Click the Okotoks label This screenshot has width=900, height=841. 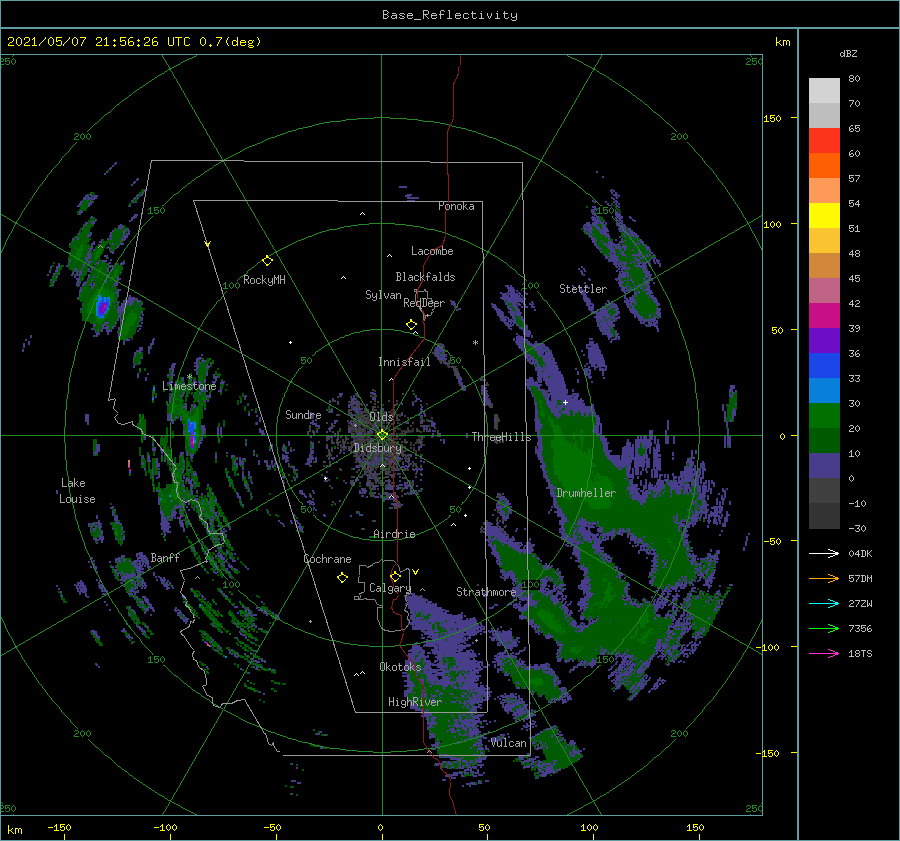400,667
